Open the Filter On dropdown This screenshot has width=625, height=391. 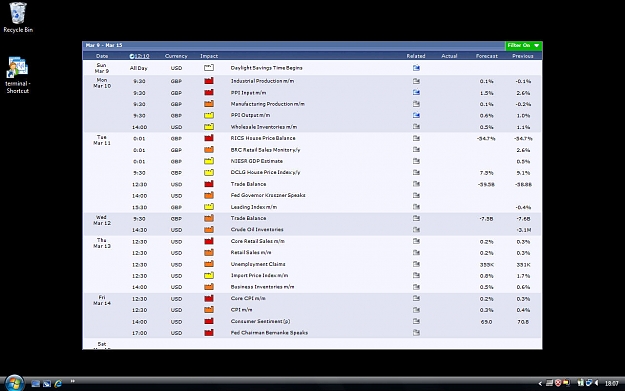[x=523, y=45]
